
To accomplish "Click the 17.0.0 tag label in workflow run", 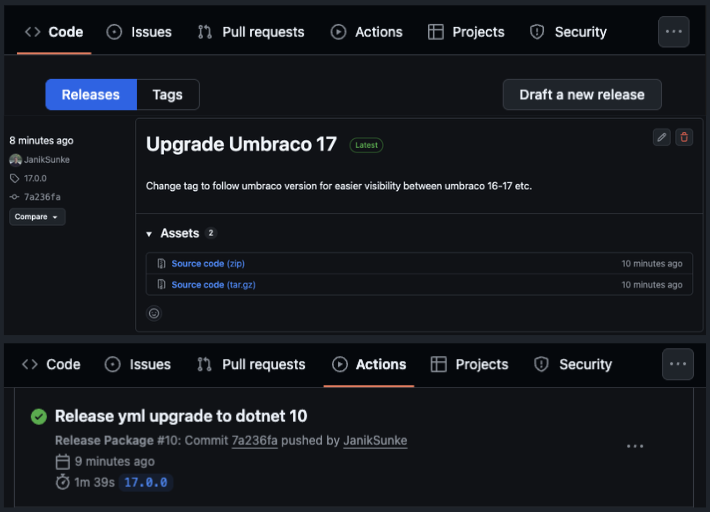I will point(146,483).
